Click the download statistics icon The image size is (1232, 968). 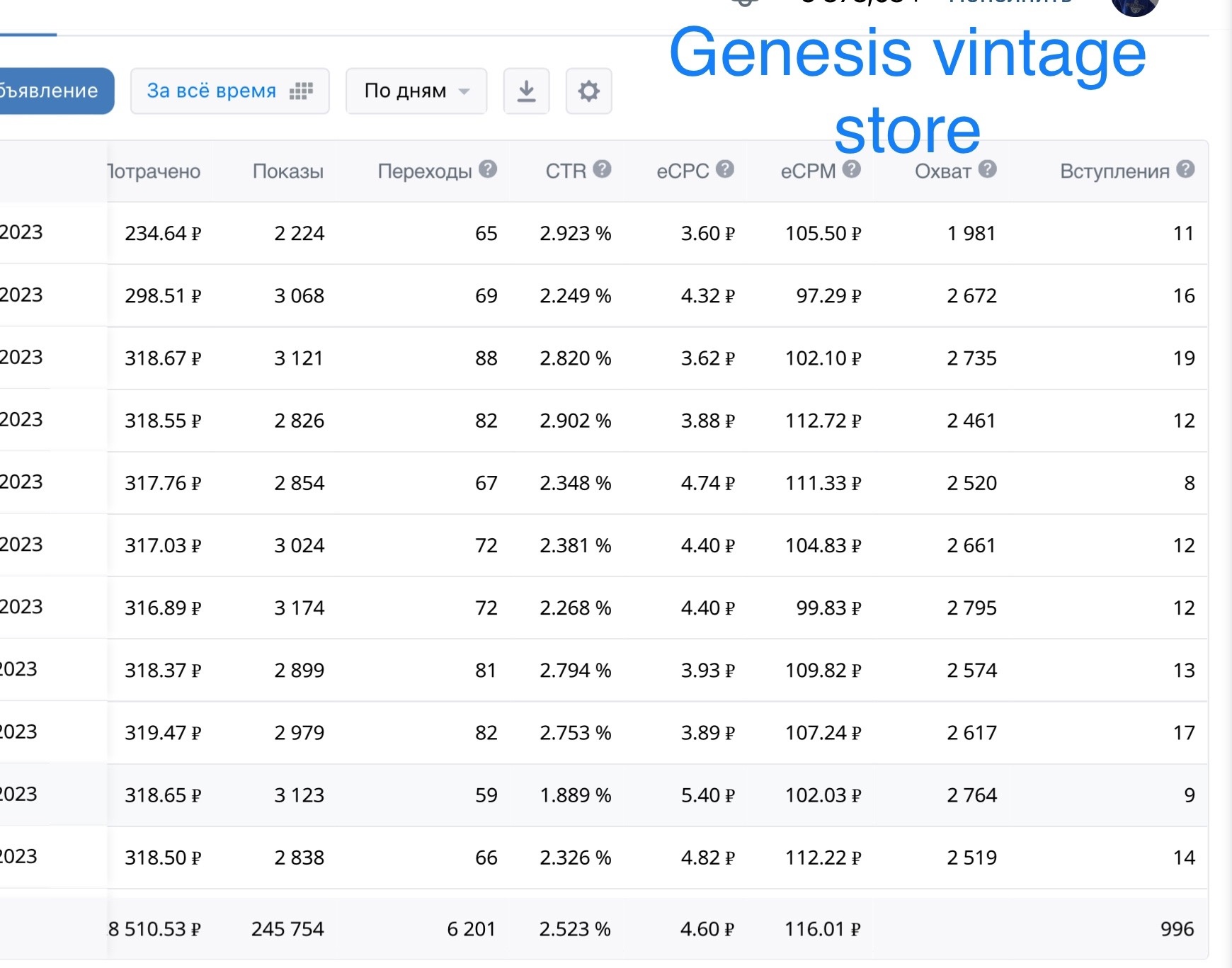tap(526, 91)
